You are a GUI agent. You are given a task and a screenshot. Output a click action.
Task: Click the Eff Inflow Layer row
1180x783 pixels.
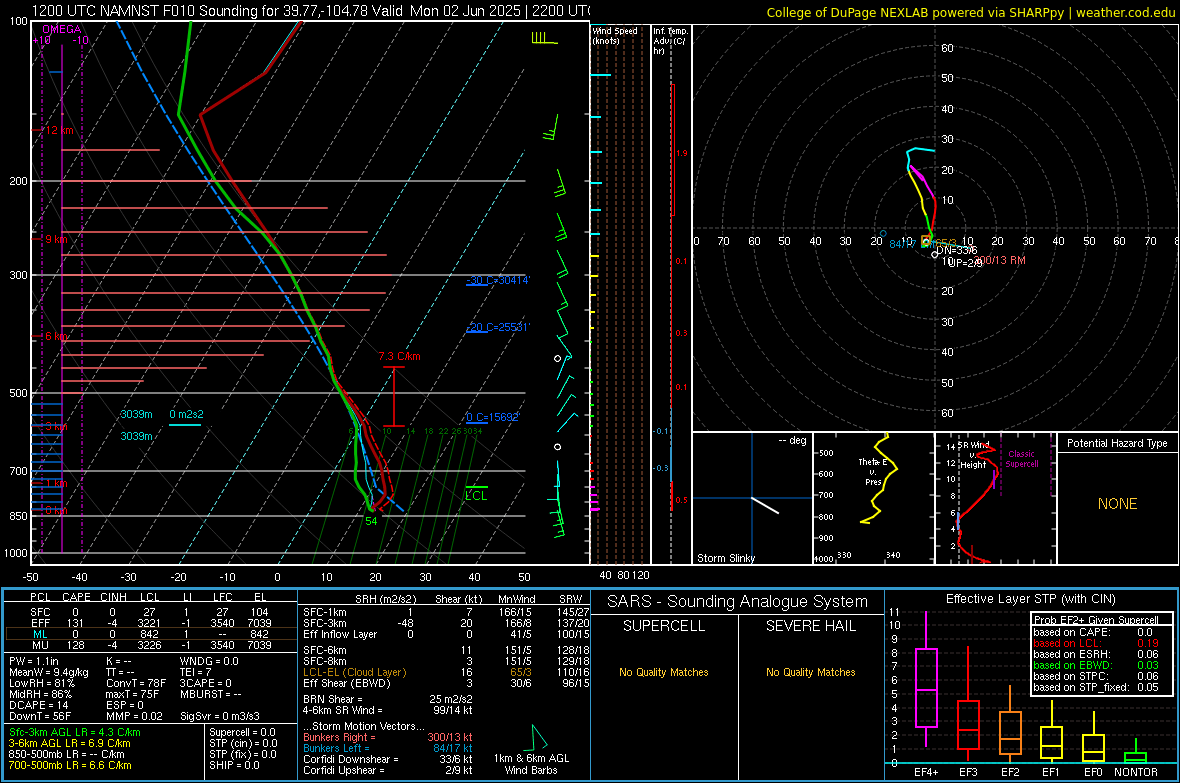pyautogui.click(x=445, y=634)
